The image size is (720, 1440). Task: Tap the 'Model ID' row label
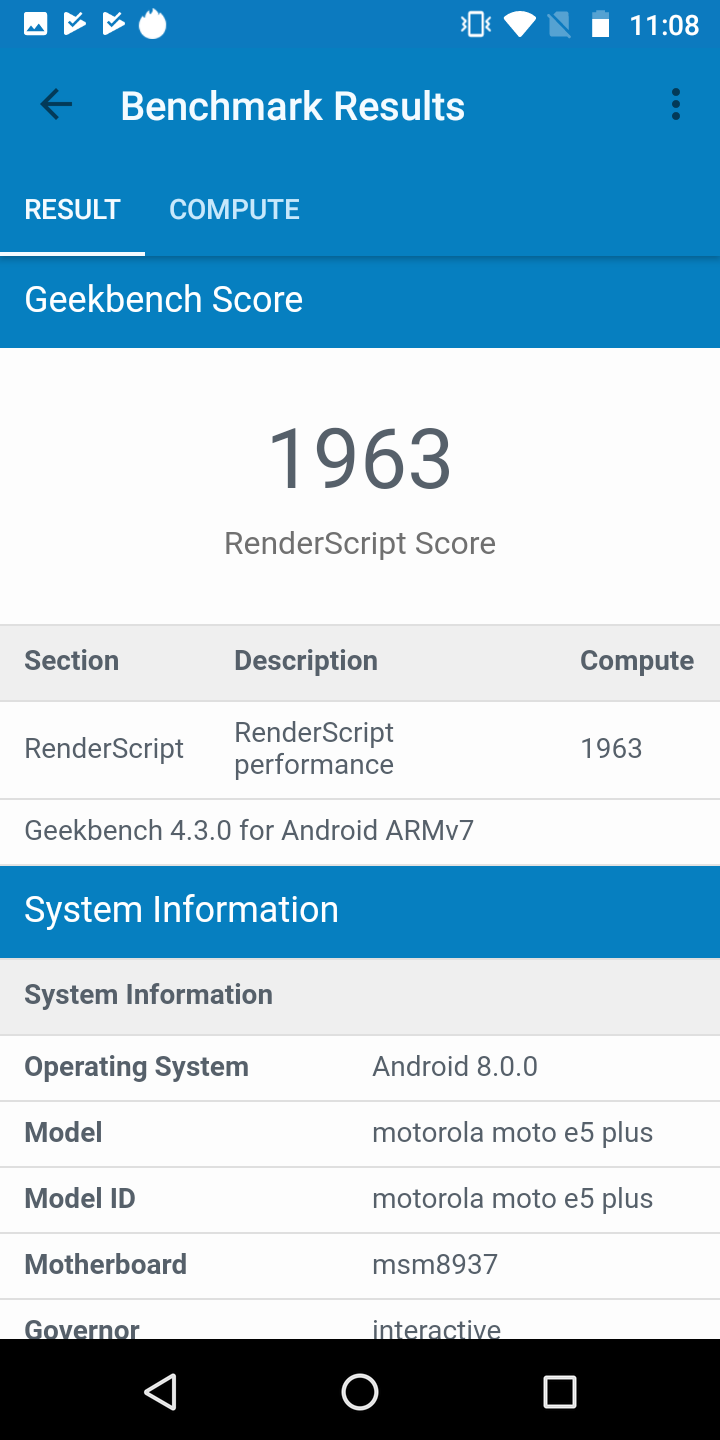pos(79,1199)
